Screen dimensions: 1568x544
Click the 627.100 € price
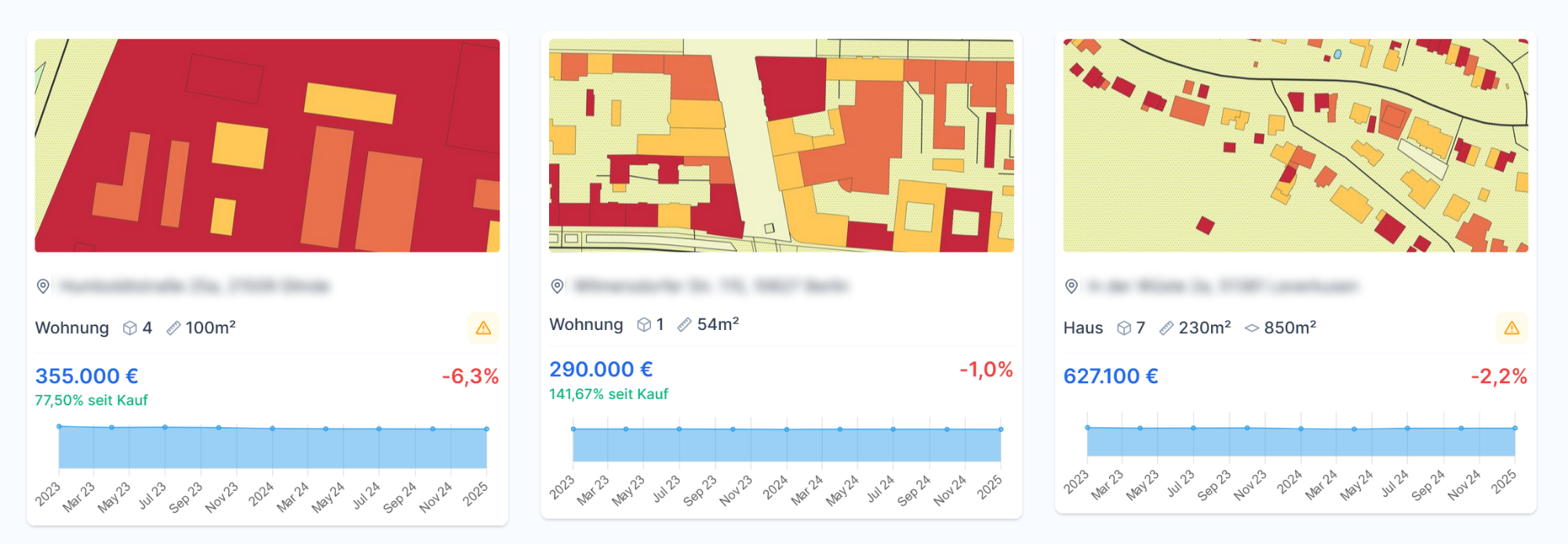coord(1111,376)
